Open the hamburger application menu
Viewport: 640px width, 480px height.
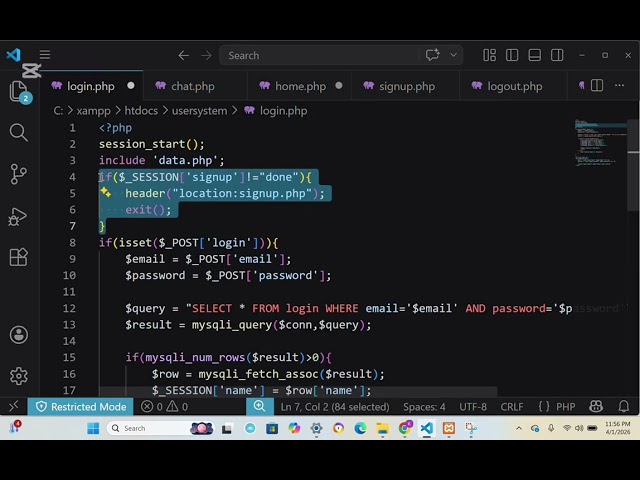45,55
